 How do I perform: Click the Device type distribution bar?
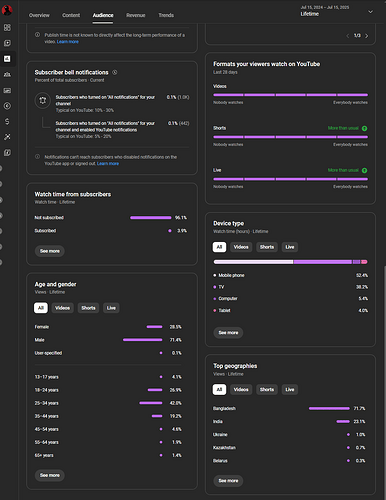(x=290, y=262)
